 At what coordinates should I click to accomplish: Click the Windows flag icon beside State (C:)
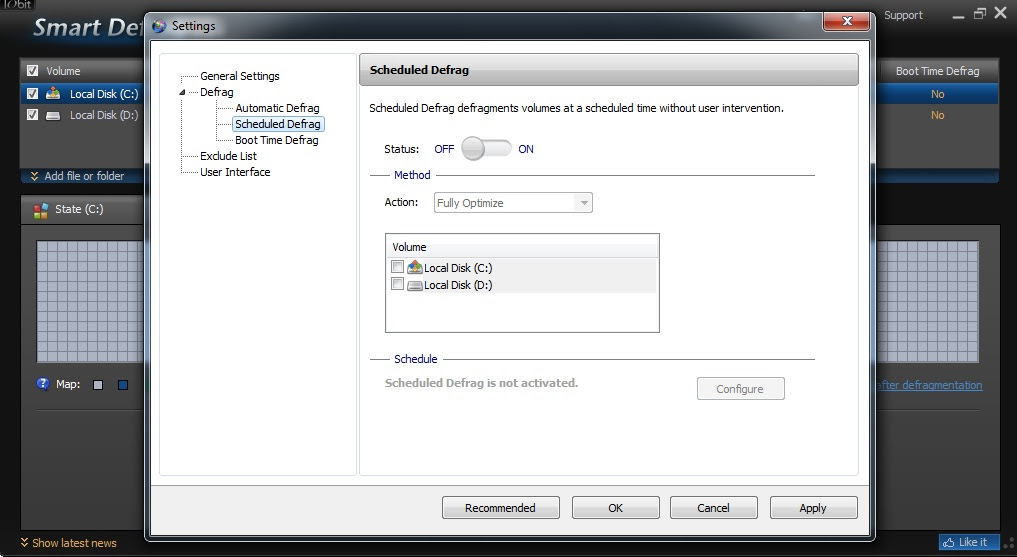click(x=41, y=209)
